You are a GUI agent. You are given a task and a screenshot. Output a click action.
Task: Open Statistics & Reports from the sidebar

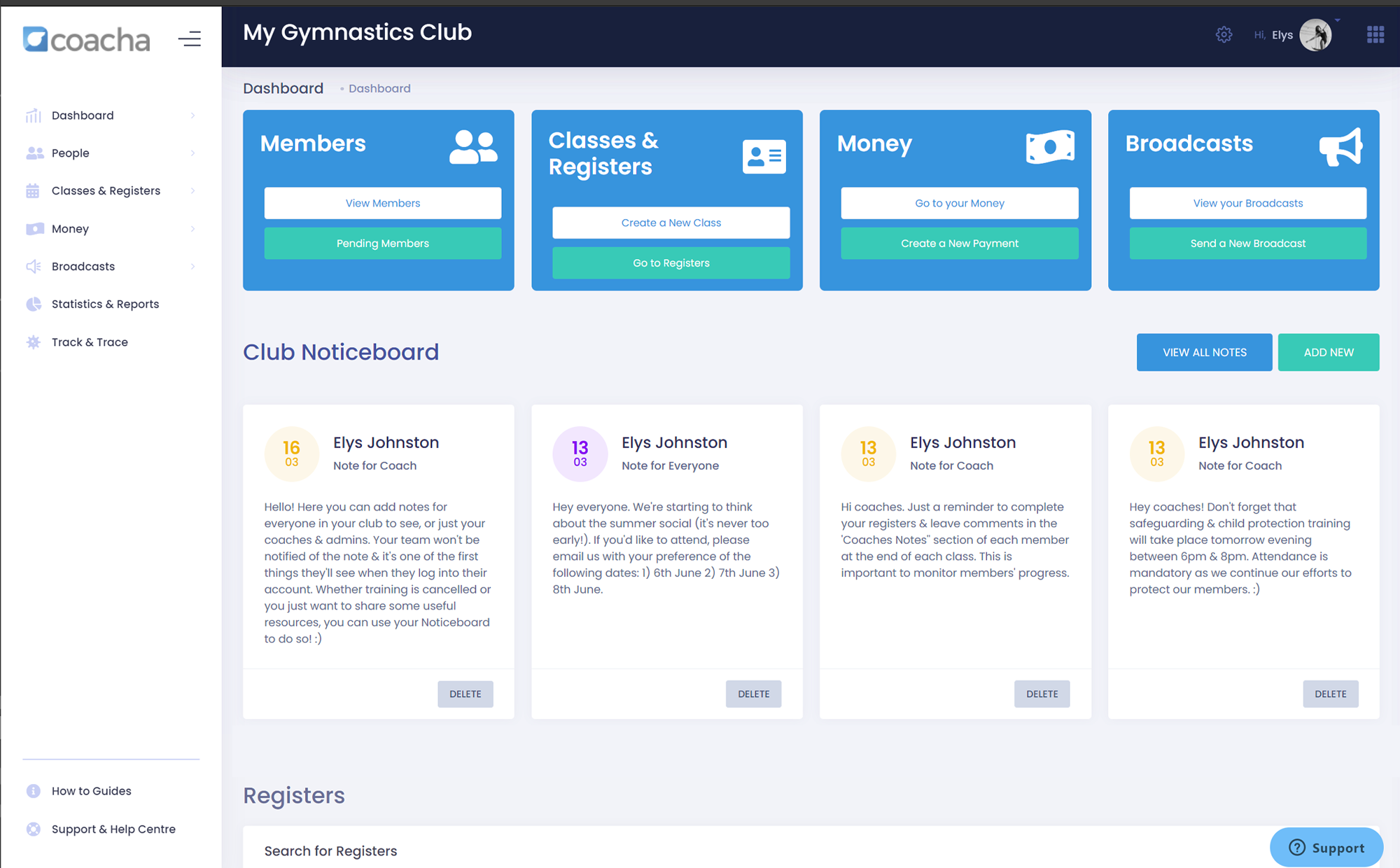click(x=105, y=304)
